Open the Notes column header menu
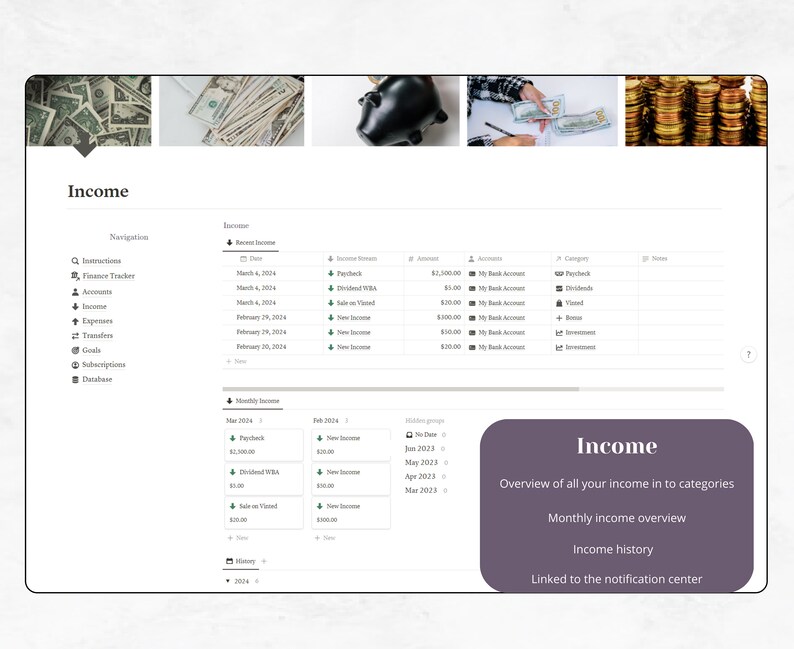The image size is (794, 649). [681, 259]
